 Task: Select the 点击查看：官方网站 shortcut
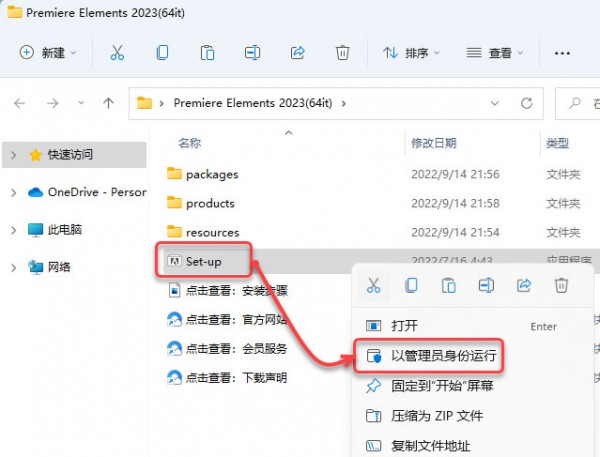pyautogui.click(x=227, y=320)
